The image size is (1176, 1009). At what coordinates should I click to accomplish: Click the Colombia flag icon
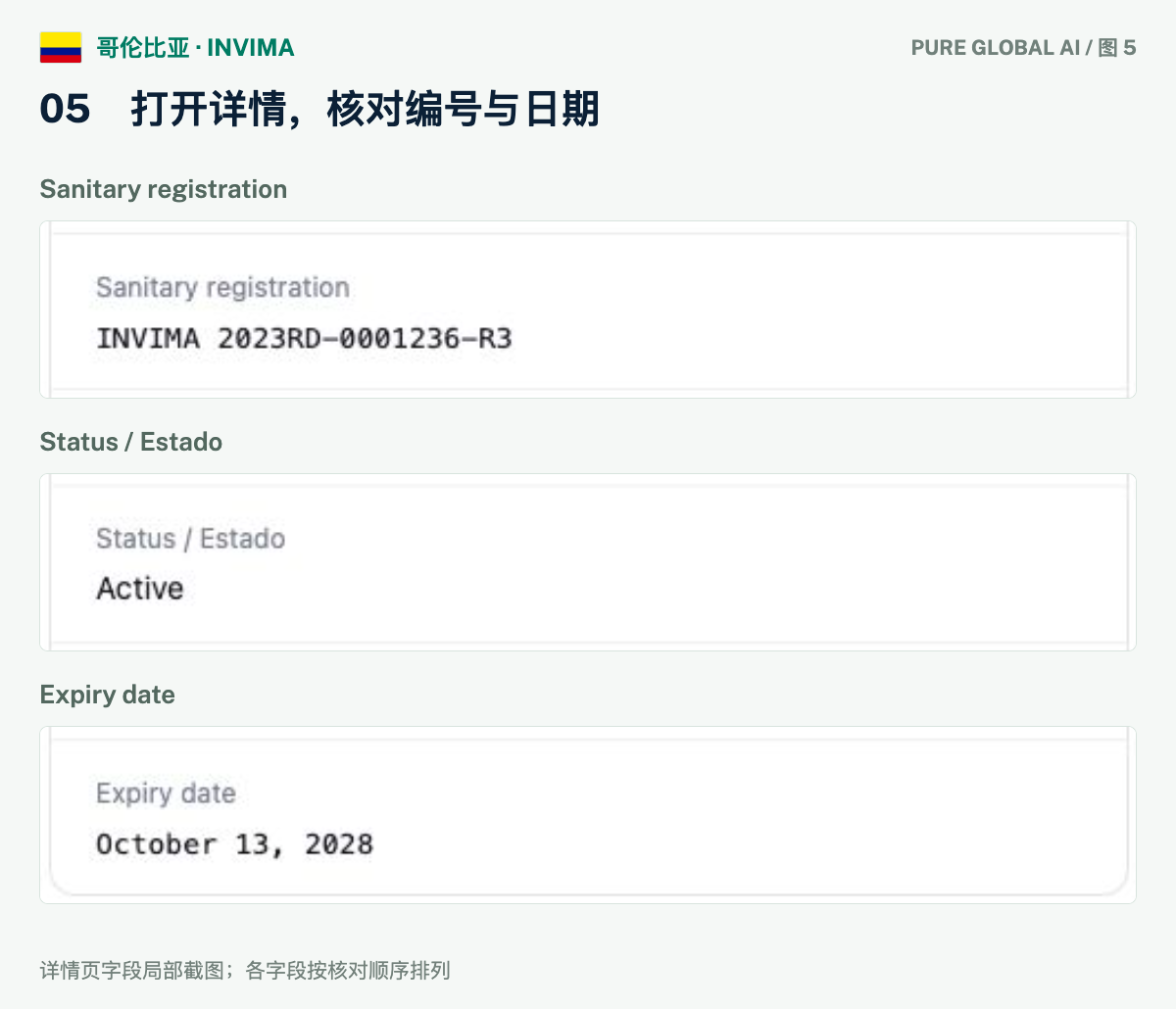61,47
